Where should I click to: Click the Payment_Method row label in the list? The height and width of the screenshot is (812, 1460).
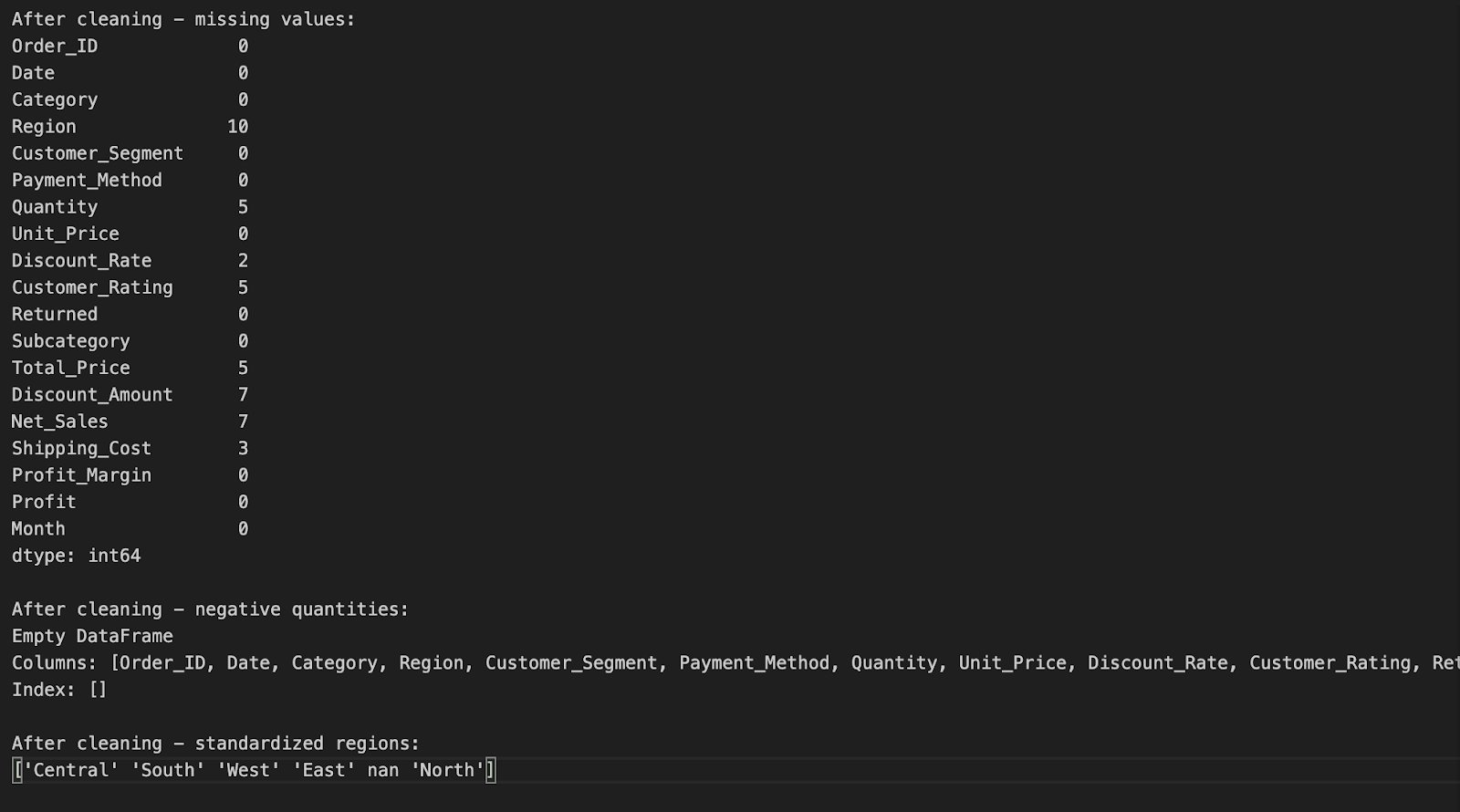coord(87,181)
